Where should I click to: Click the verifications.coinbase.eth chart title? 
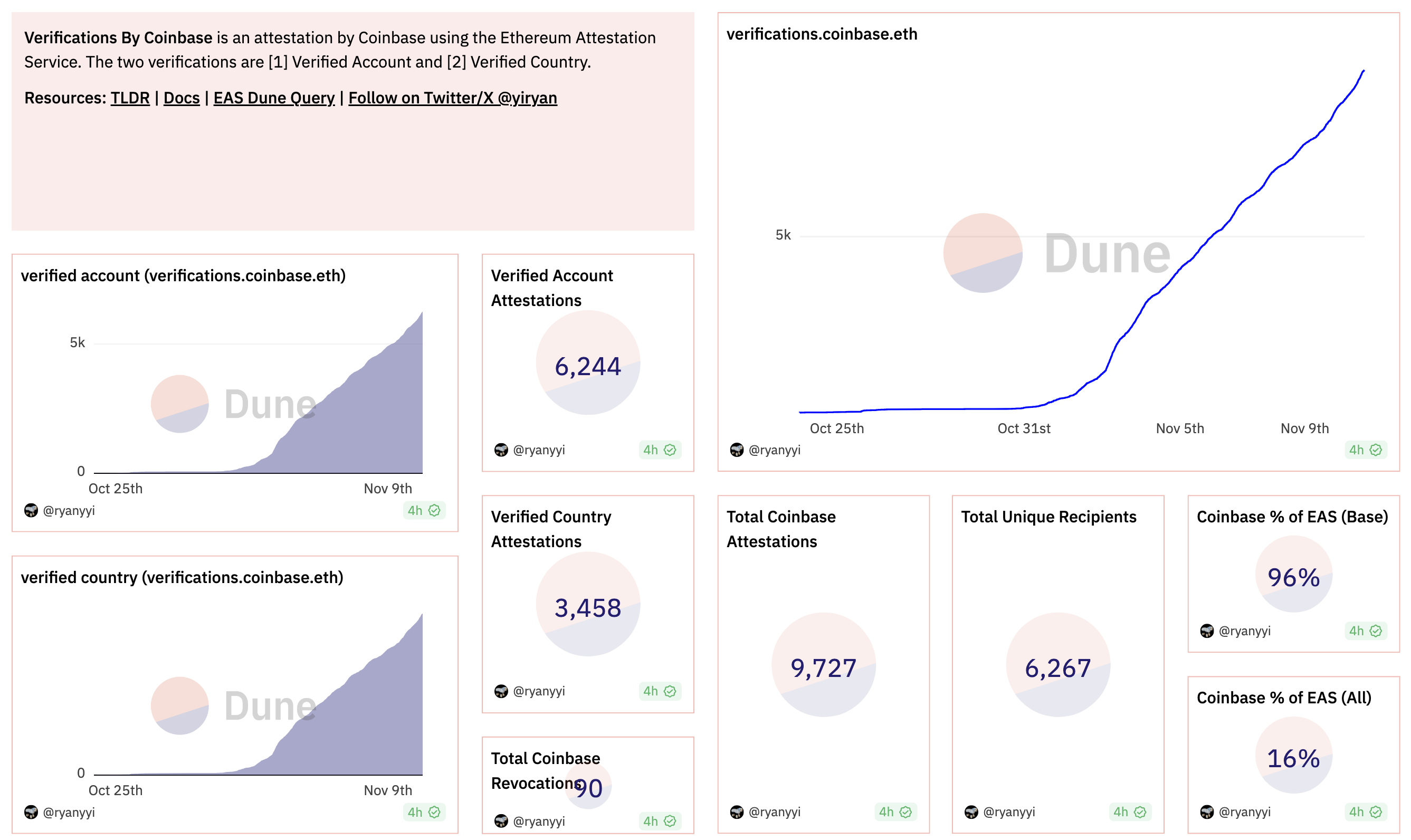[x=821, y=34]
